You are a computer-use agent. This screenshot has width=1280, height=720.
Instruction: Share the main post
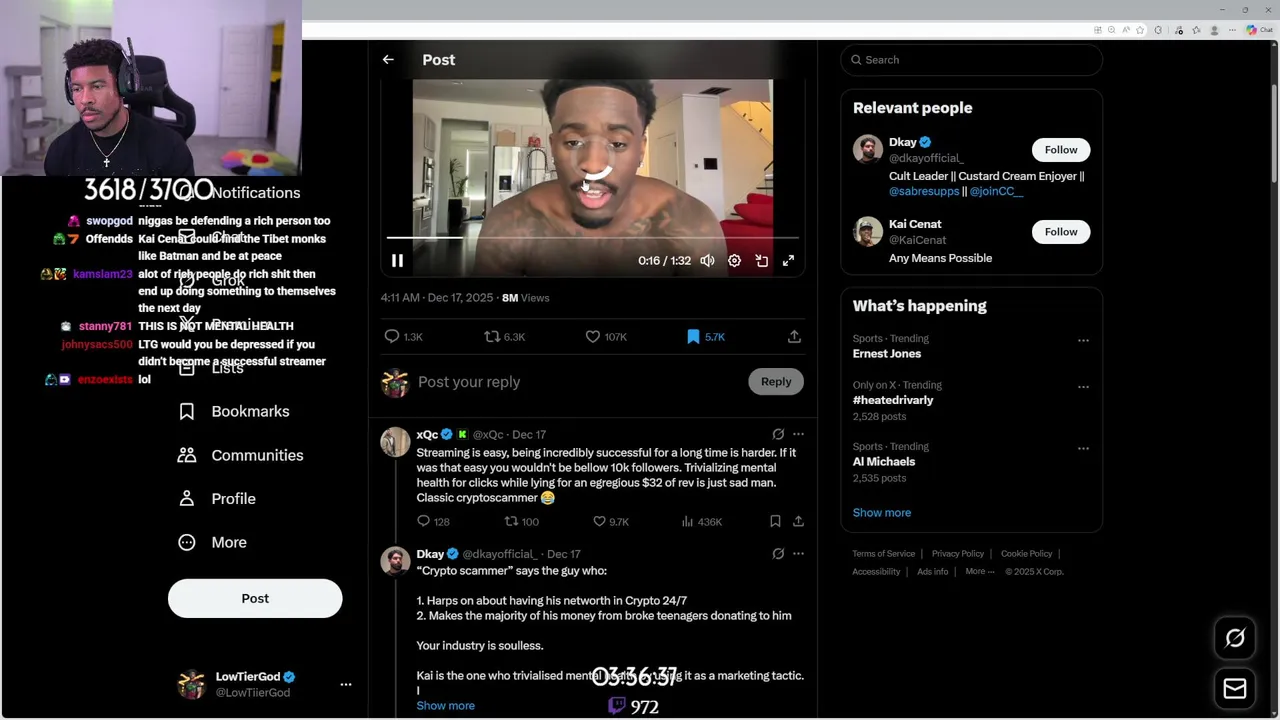point(794,337)
